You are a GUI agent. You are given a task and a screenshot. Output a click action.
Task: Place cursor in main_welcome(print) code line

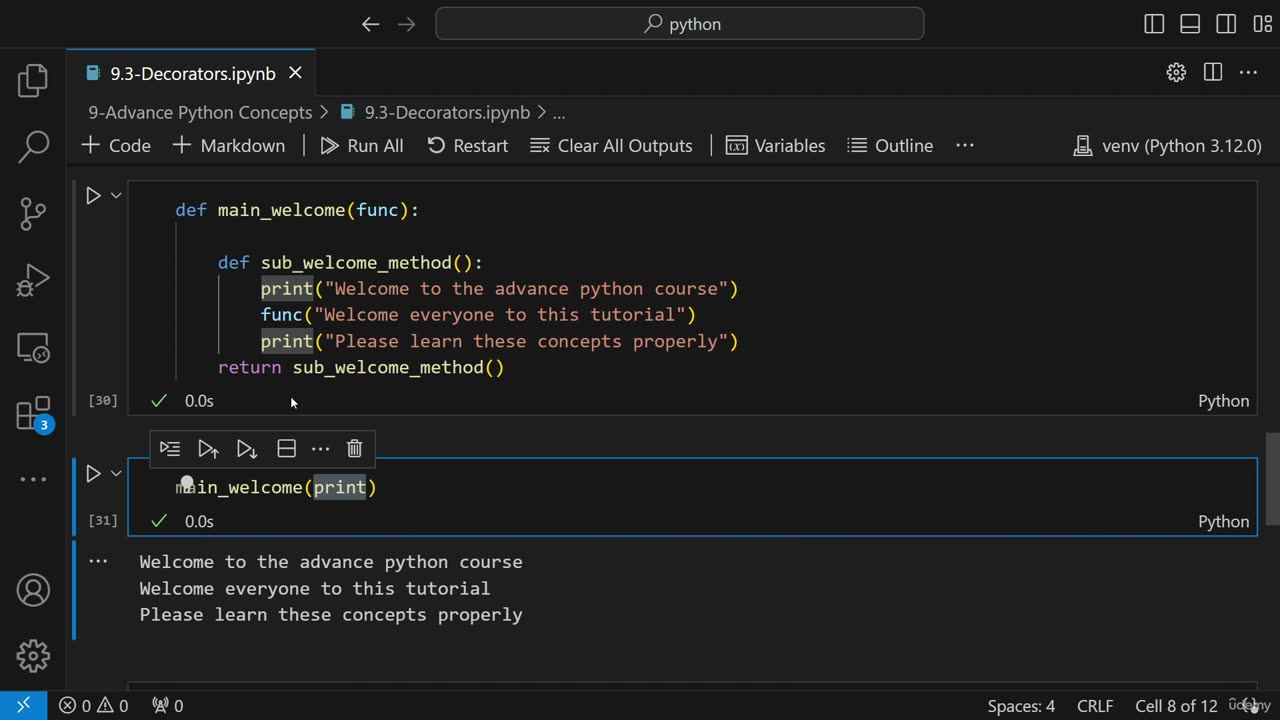[275, 487]
